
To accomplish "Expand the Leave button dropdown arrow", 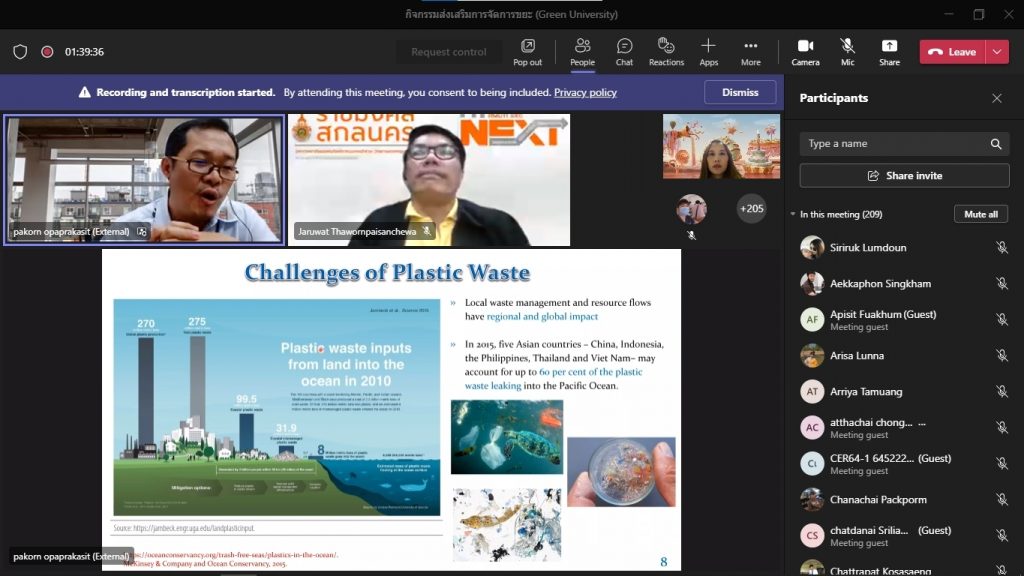I will (997, 52).
